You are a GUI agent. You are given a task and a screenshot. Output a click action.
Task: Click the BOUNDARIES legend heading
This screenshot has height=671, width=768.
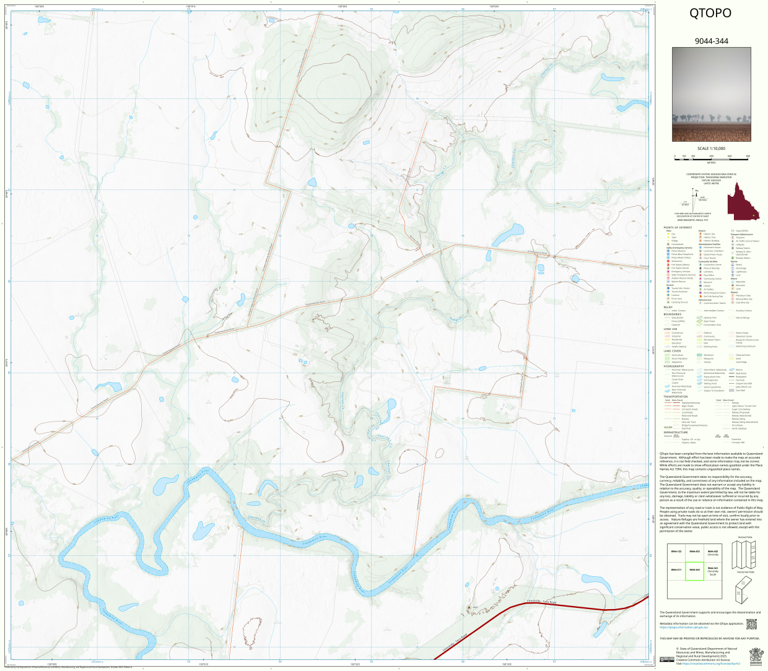pos(672,314)
